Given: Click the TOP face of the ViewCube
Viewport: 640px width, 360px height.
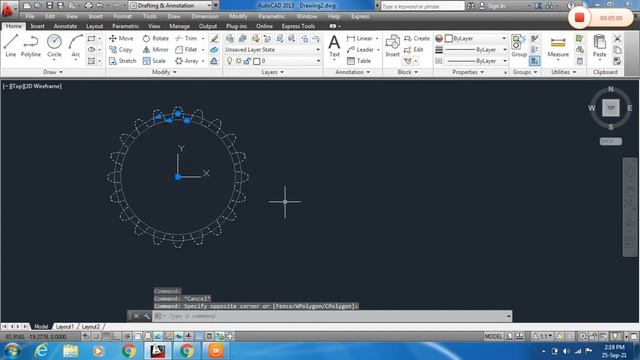Looking at the screenshot, I should [611, 108].
